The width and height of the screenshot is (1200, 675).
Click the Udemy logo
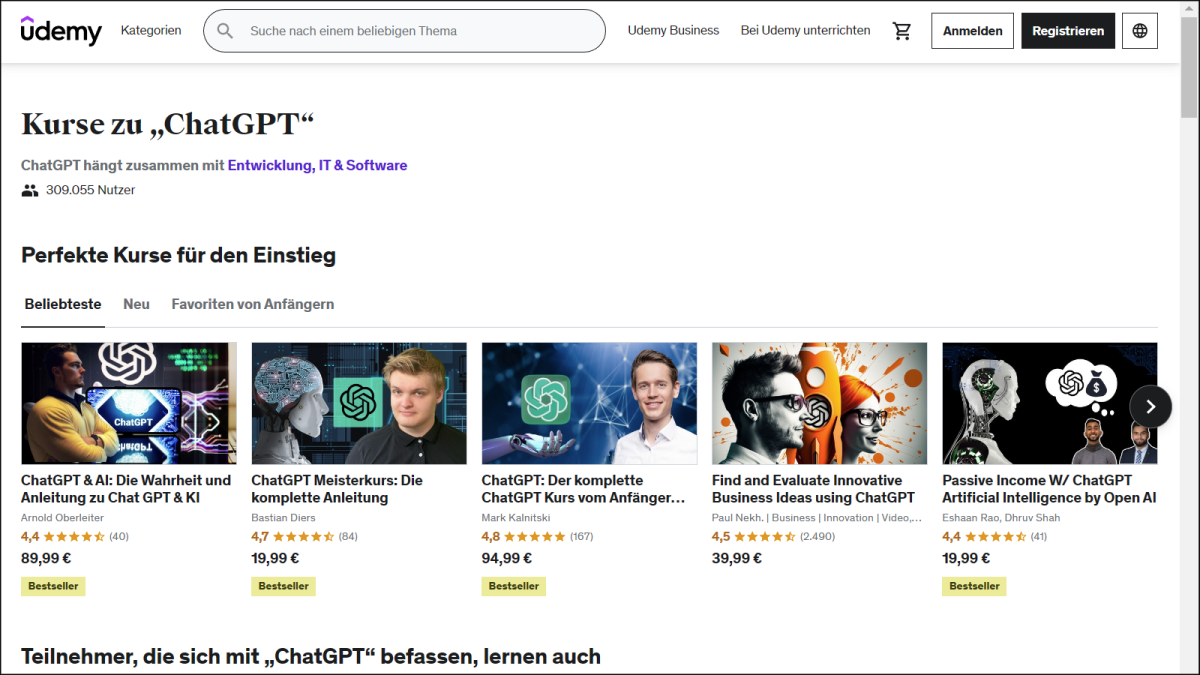tap(61, 31)
